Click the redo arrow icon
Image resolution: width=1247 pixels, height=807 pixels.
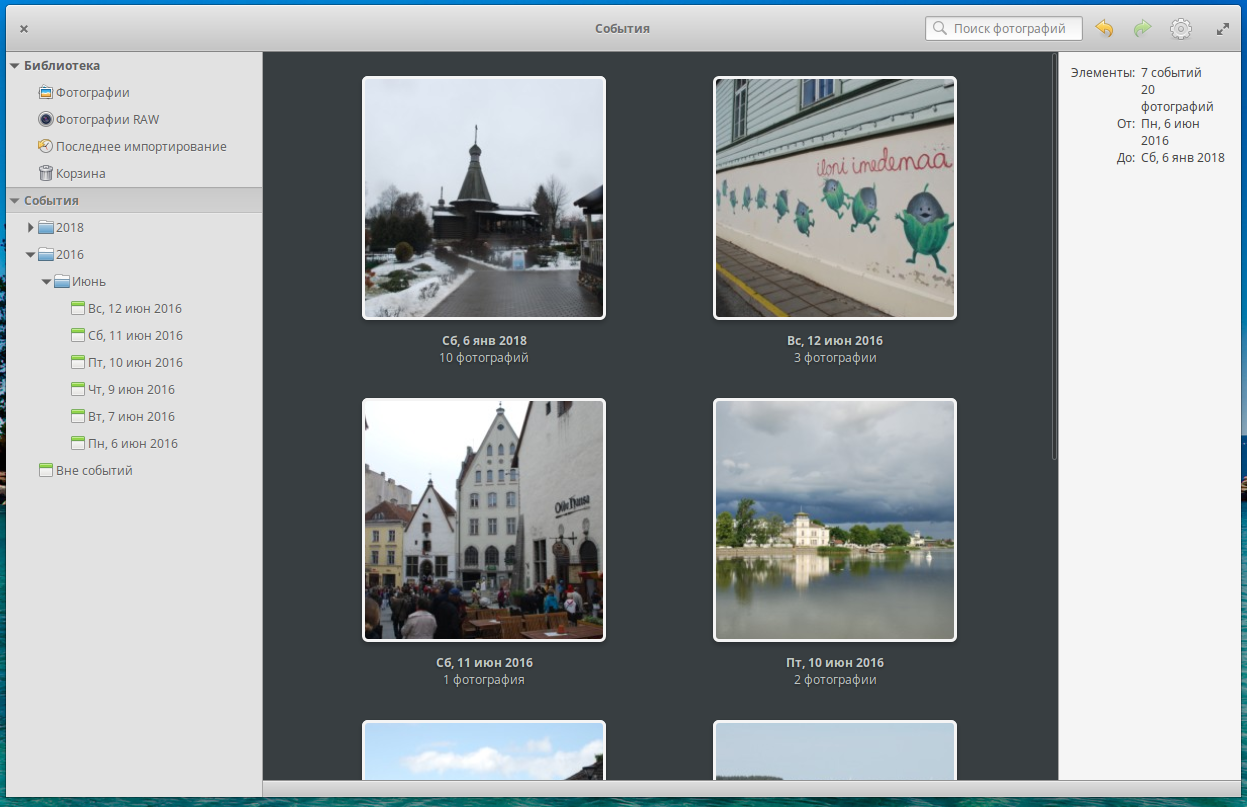point(1142,29)
